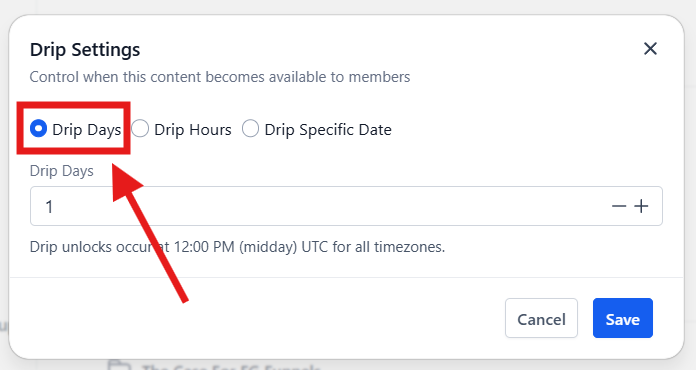The image size is (696, 370).
Task: Close the Drip Settings dialog with X
Action: tap(650, 49)
